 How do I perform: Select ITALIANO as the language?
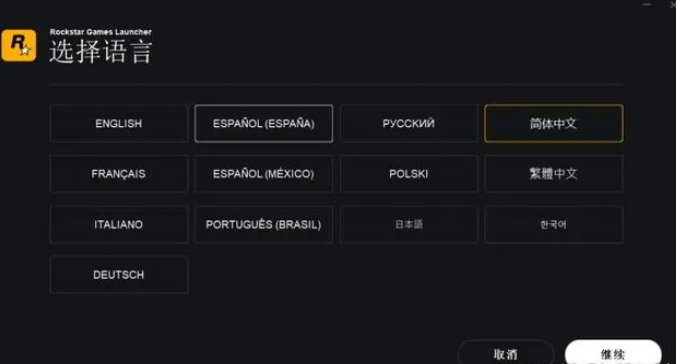pyautogui.click(x=119, y=224)
